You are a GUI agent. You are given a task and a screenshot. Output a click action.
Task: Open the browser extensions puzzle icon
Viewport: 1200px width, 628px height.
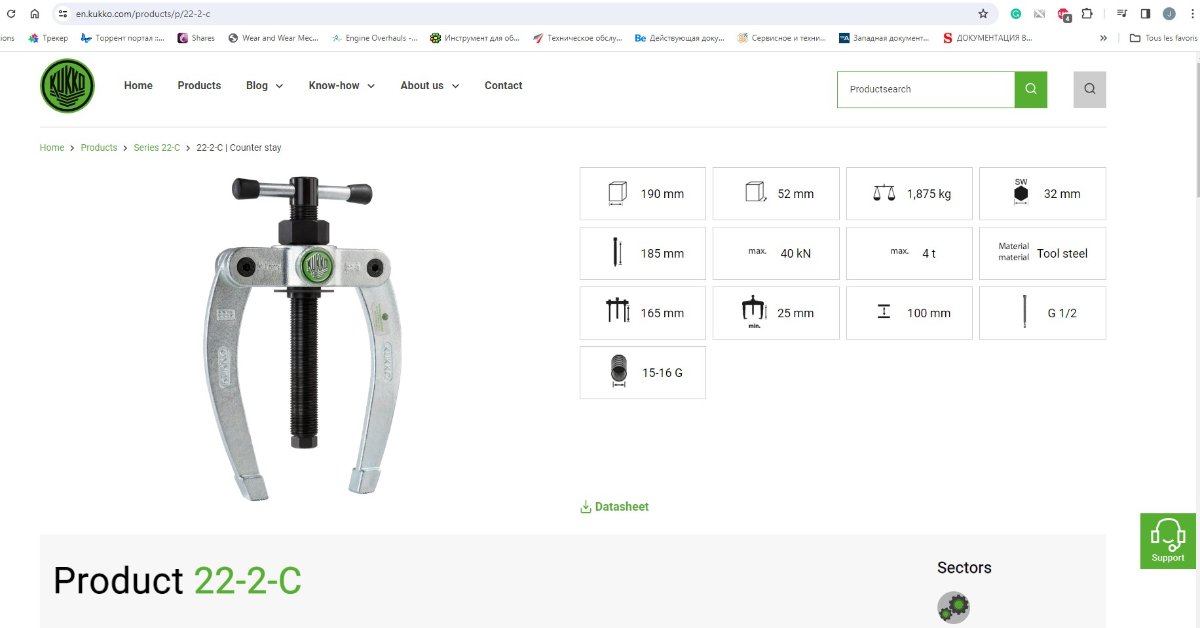[1087, 14]
